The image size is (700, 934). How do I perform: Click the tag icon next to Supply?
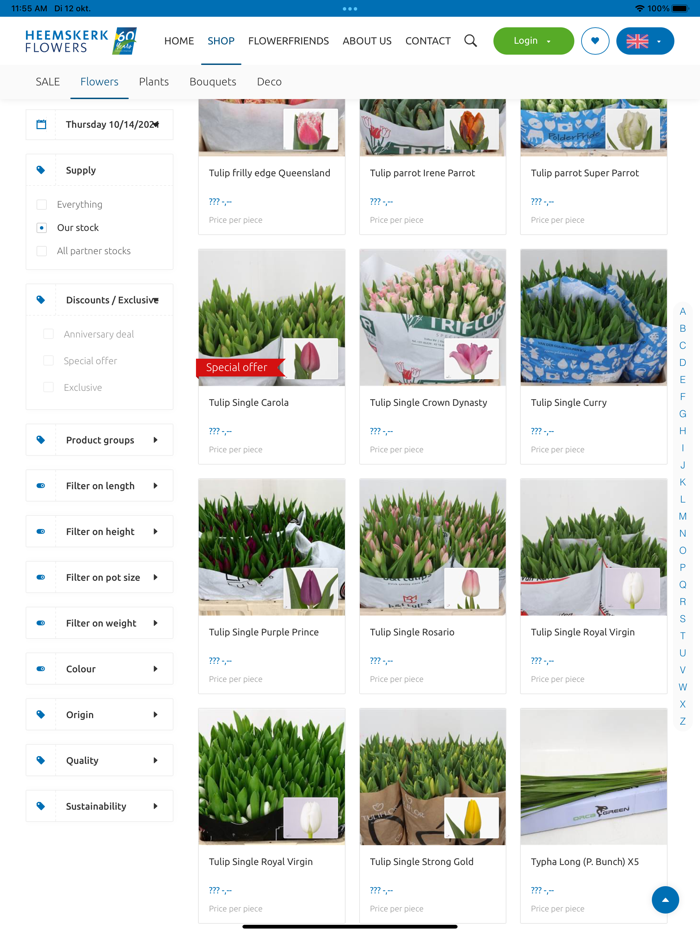(x=41, y=170)
